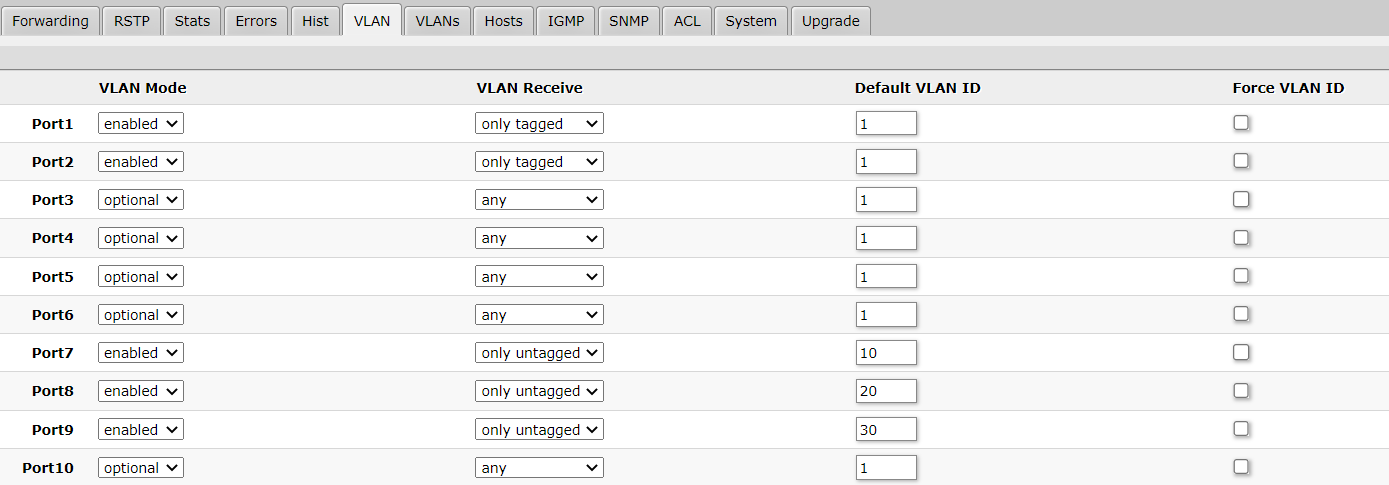Expand Port3 VLAN Receive dropdown
Viewport: 1389px width, 485px height.
[539, 200]
